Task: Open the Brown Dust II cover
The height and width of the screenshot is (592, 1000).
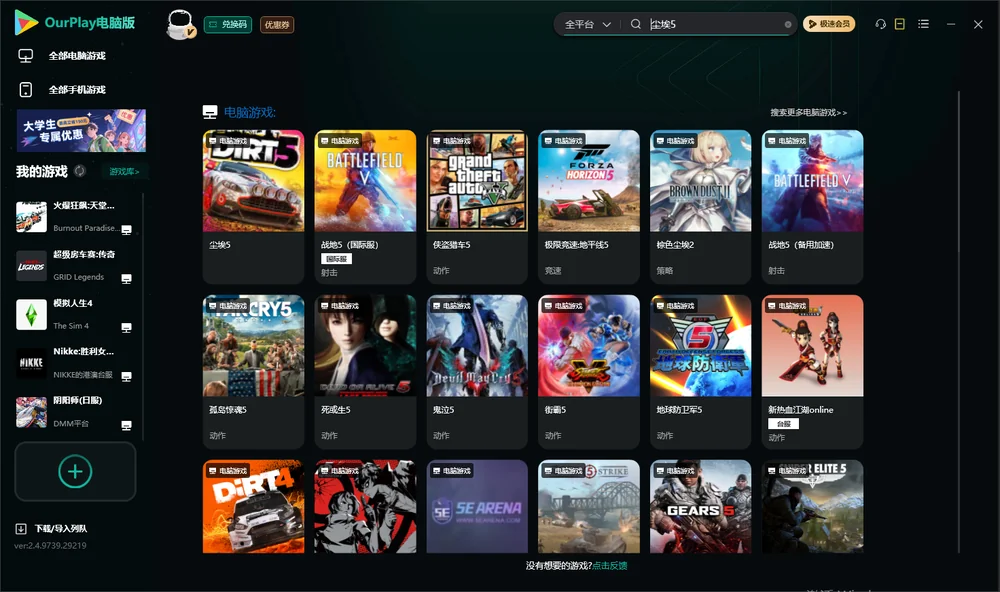Action: click(x=700, y=181)
